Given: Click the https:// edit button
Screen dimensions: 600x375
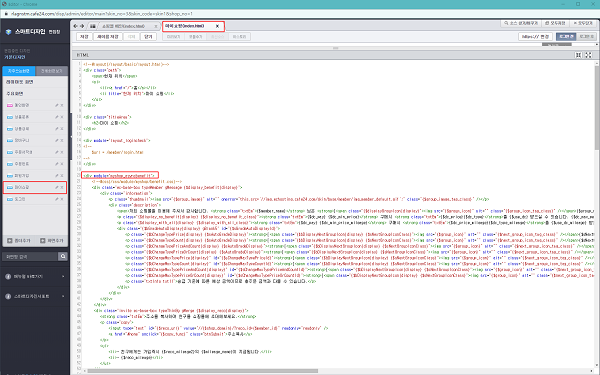Looking at the screenshot, I should [535, 36].
